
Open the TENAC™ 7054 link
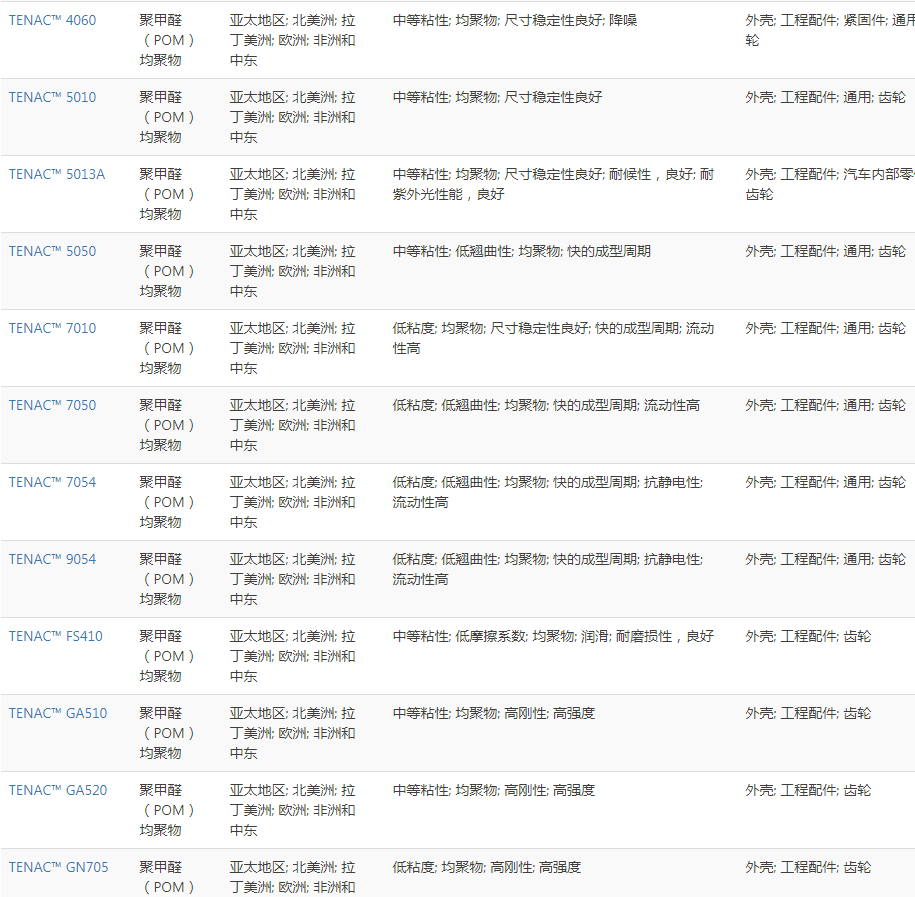click(53, 482)
